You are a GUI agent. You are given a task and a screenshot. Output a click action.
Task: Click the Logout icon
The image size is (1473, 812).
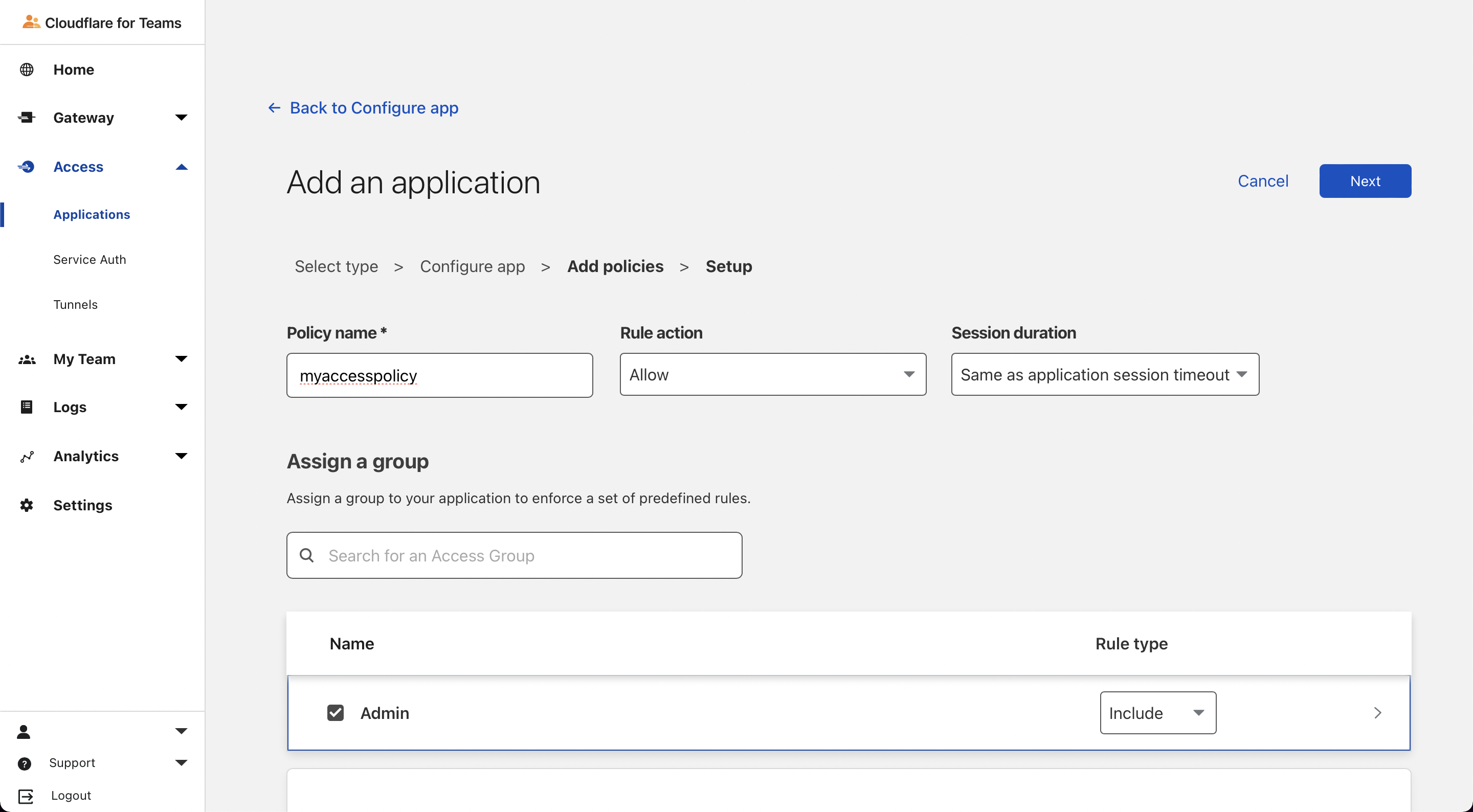[26, 796]
